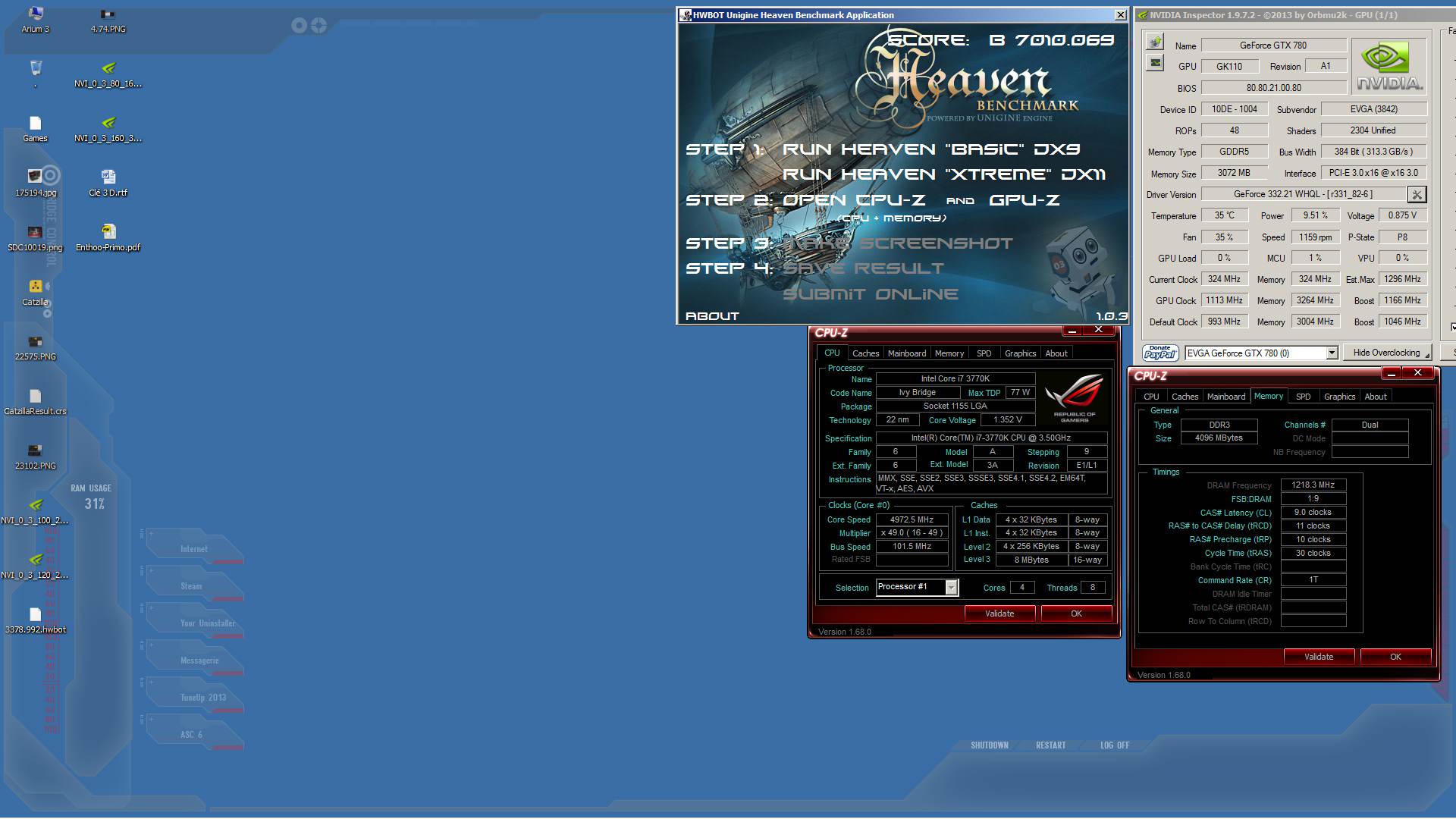The image size is (1456, 819).
Task: Open Caches tab in right CPU-Z window
Action: pos(1185,397)
